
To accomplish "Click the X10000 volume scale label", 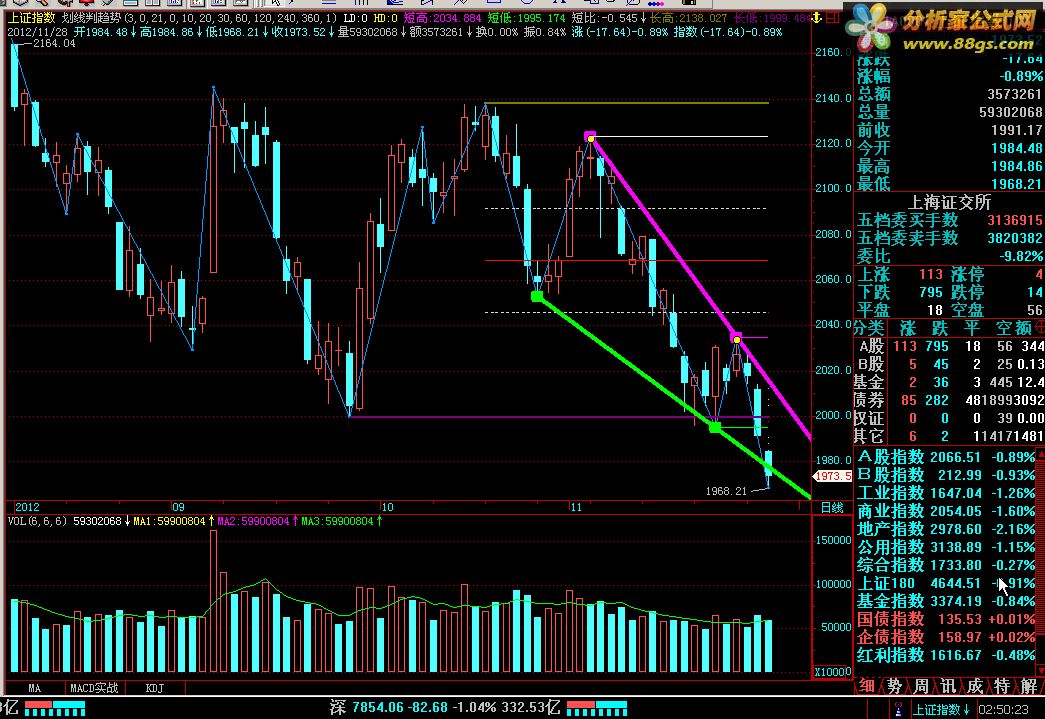I will [x=832, y=672].
